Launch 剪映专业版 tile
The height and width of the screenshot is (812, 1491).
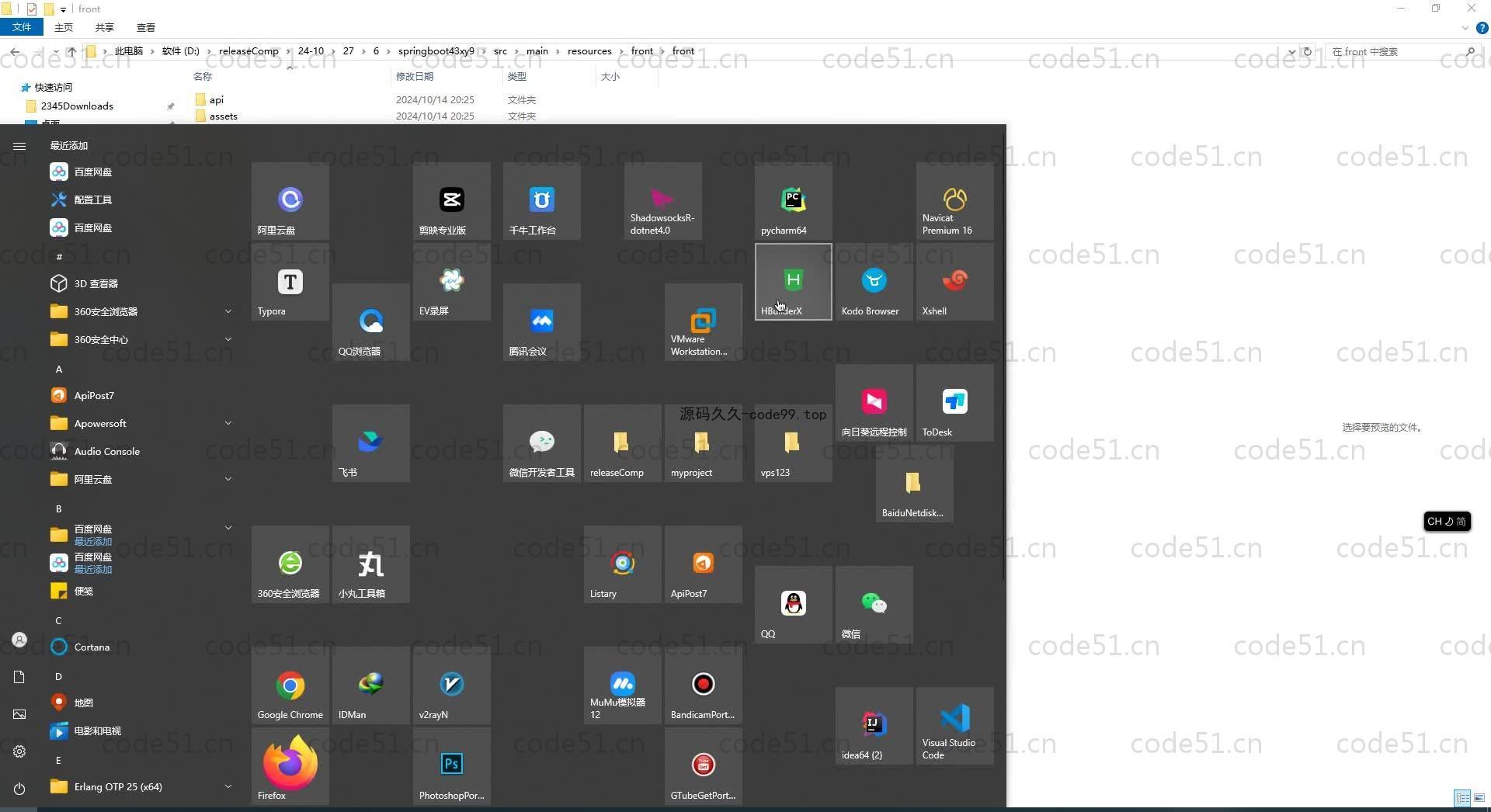[x=451, y=201]
